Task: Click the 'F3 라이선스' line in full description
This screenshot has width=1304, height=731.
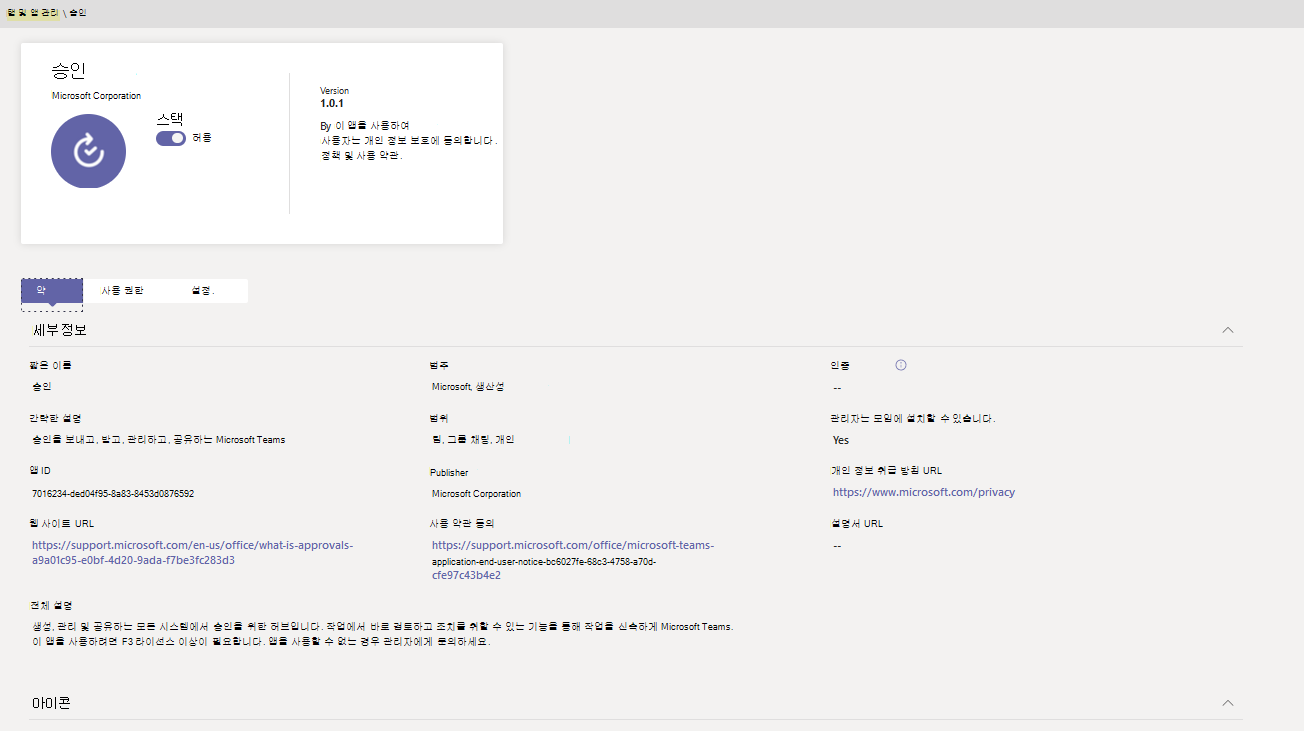Action: pos(261,642)
